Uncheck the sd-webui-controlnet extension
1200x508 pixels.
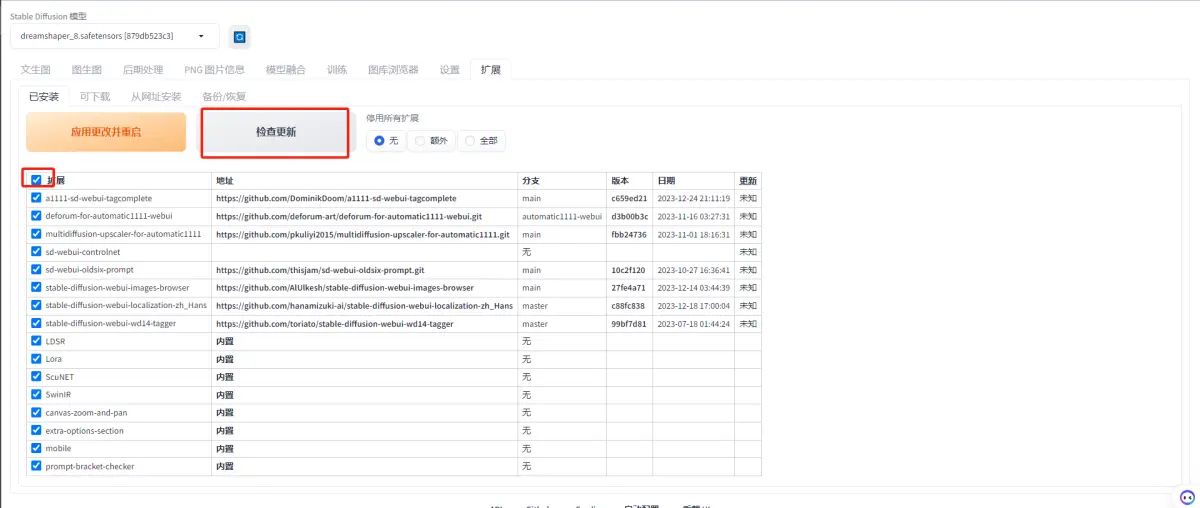point(37,252)
